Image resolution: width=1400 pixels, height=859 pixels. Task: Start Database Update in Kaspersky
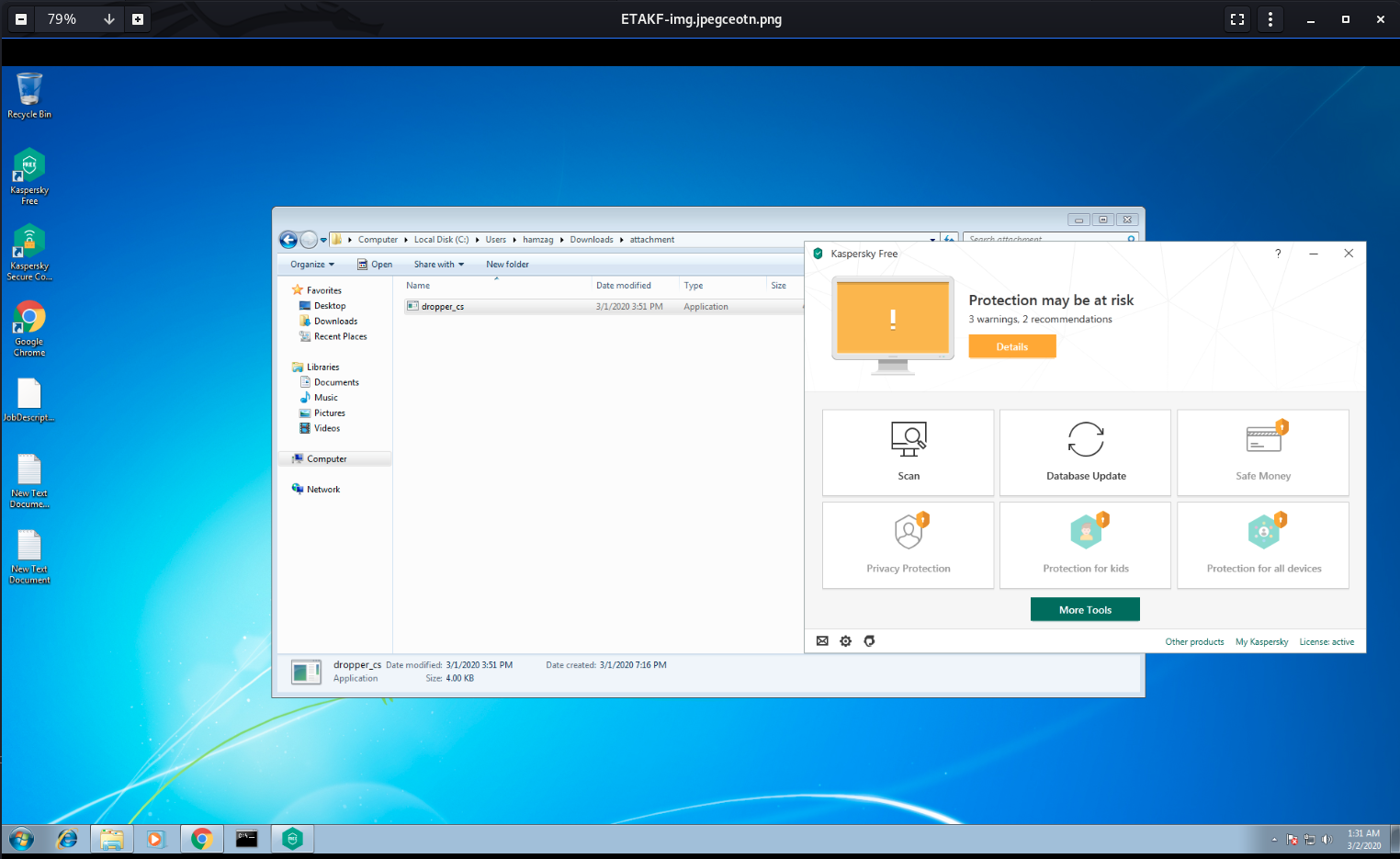1086,453
